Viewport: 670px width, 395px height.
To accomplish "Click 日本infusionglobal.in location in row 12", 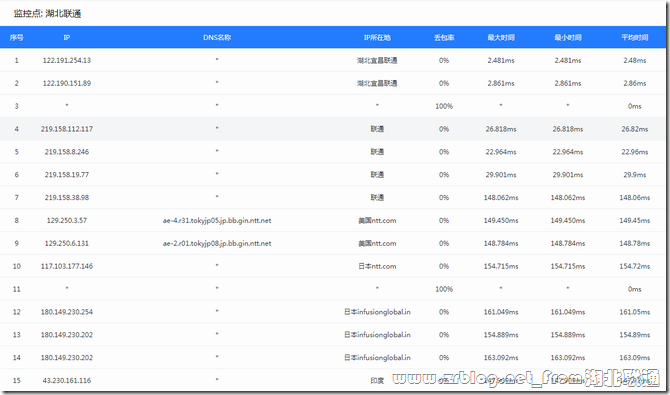I will (377, 312).
